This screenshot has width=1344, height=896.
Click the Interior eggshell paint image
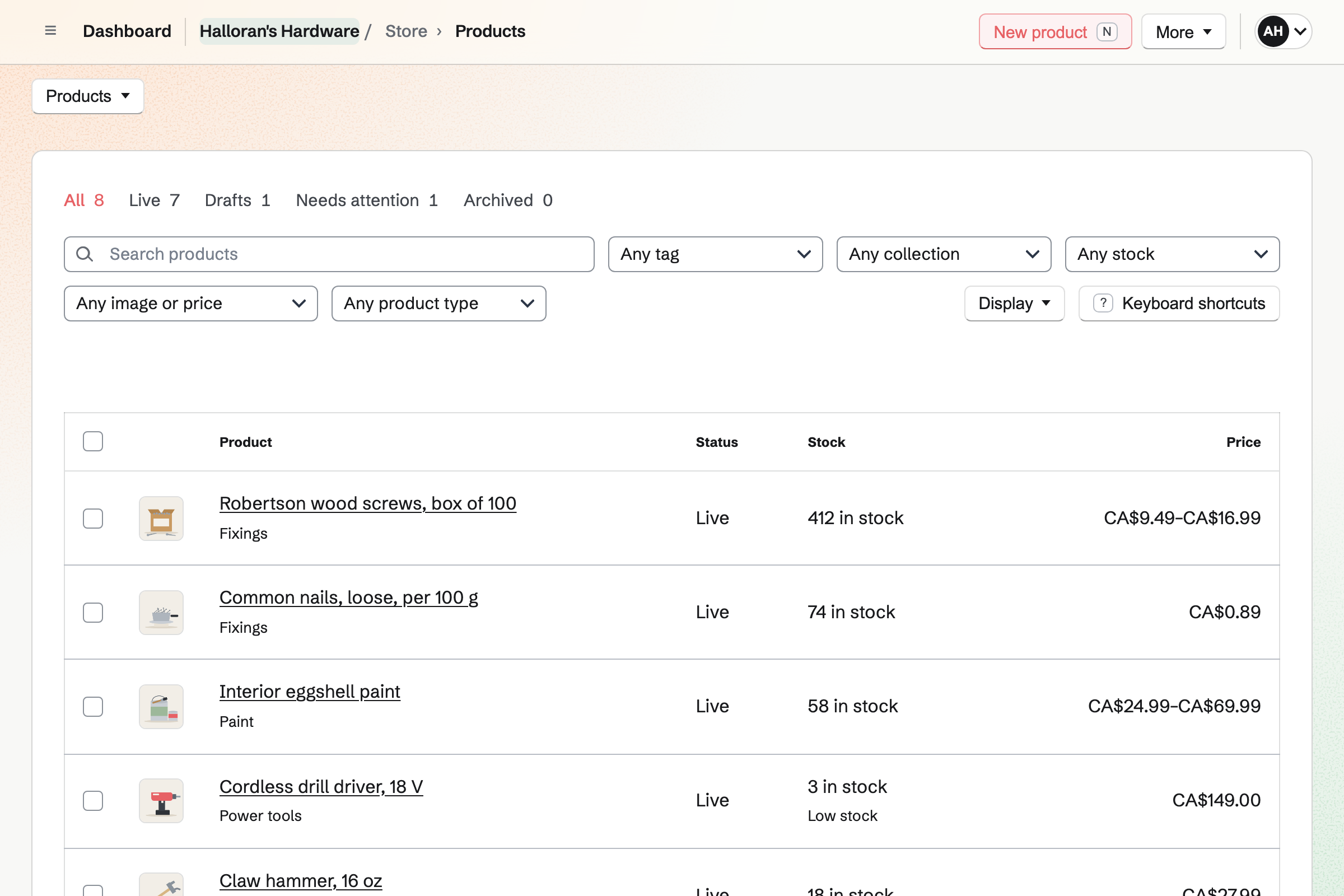pyautogui.click(x=161, y=707)
